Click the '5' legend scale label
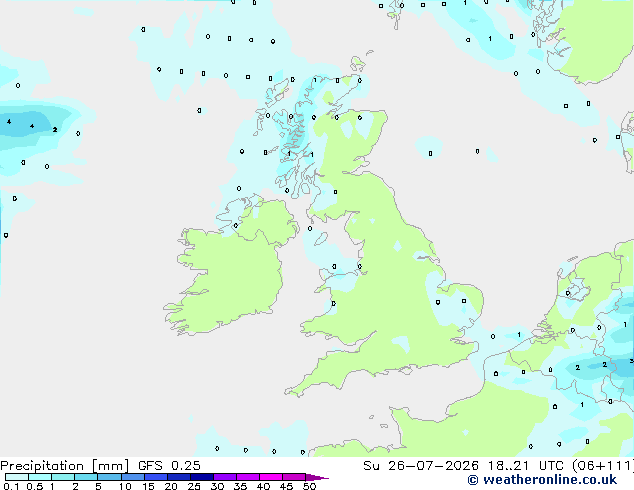The height and width of the screenshot is (490, 634). pyautogui.click(x=98, y=486)
